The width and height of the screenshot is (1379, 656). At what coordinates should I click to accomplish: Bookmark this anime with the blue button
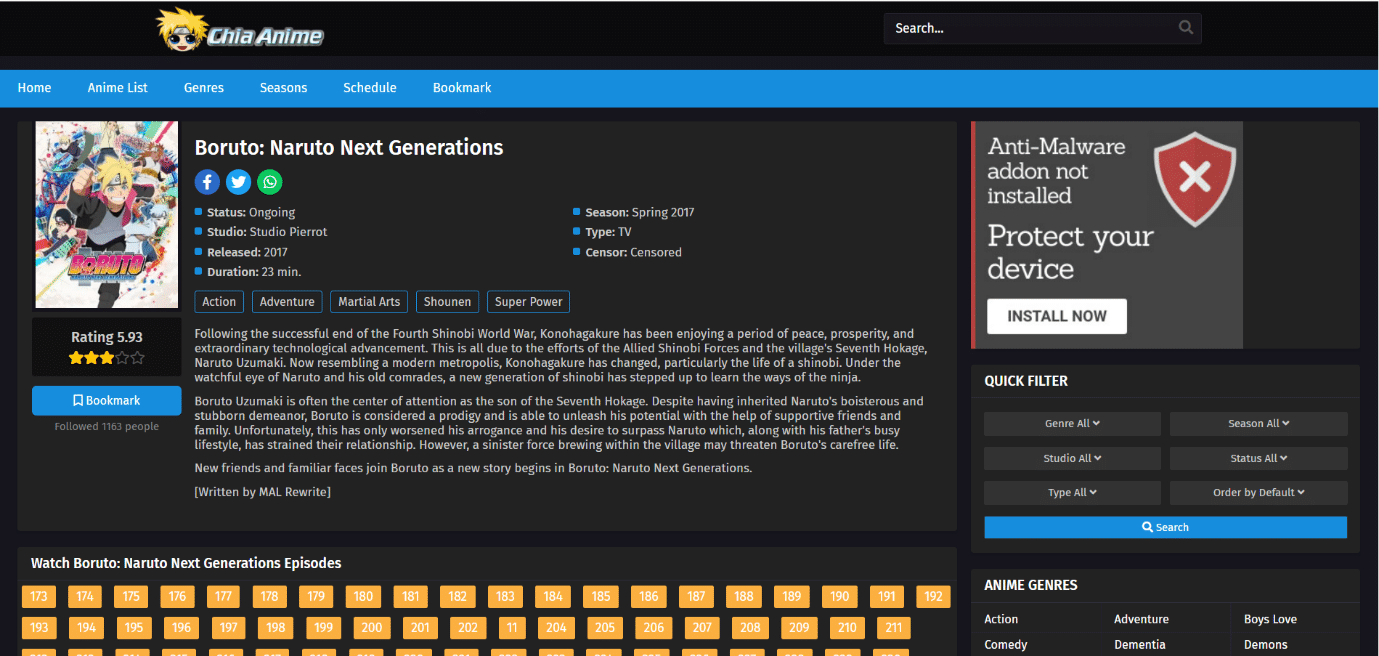(x=107, y=400)
